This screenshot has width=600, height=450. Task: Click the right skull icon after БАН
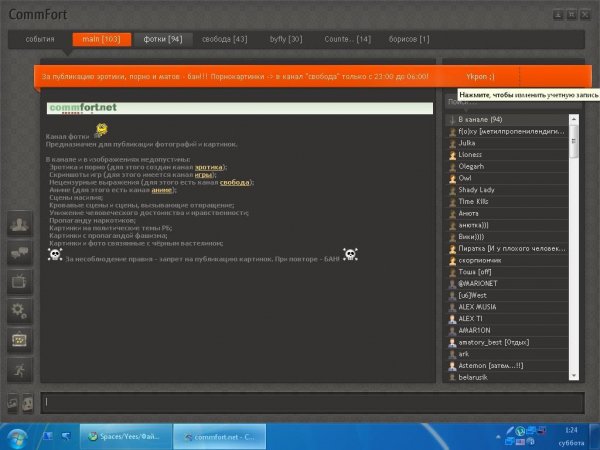coord(350,255)
